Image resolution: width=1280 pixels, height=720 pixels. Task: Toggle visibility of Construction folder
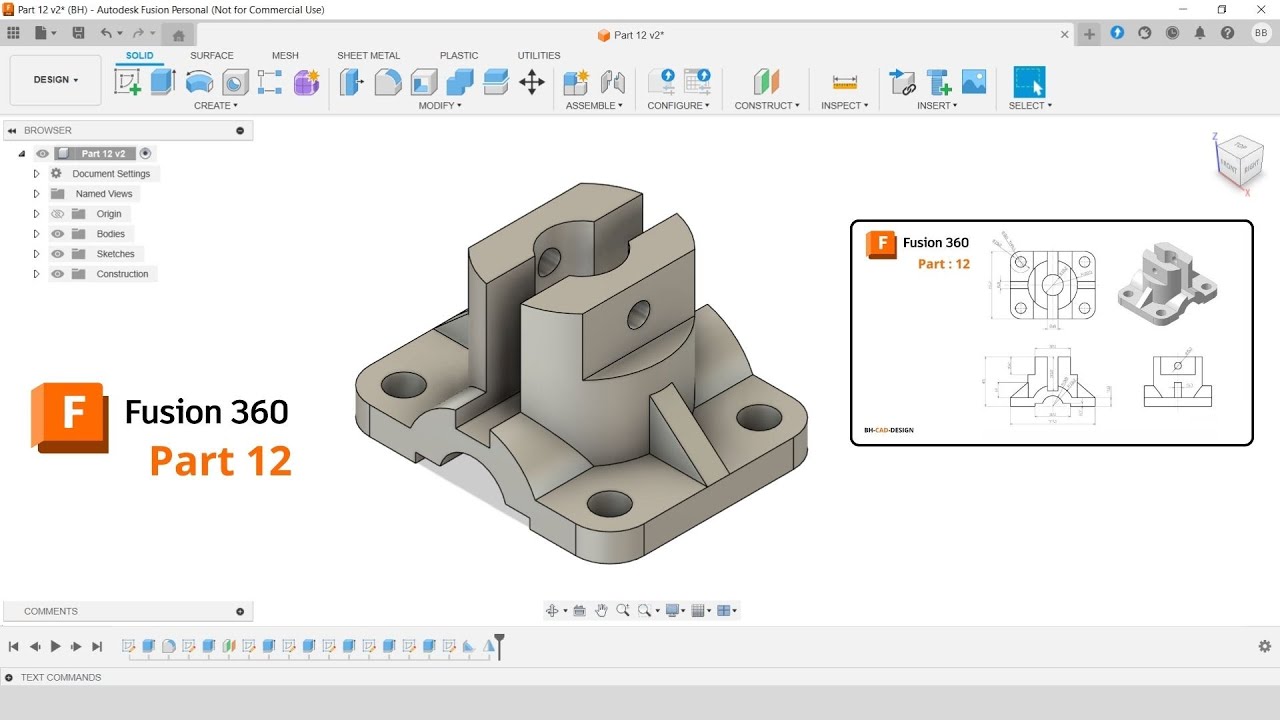click(x=57, y=274)
